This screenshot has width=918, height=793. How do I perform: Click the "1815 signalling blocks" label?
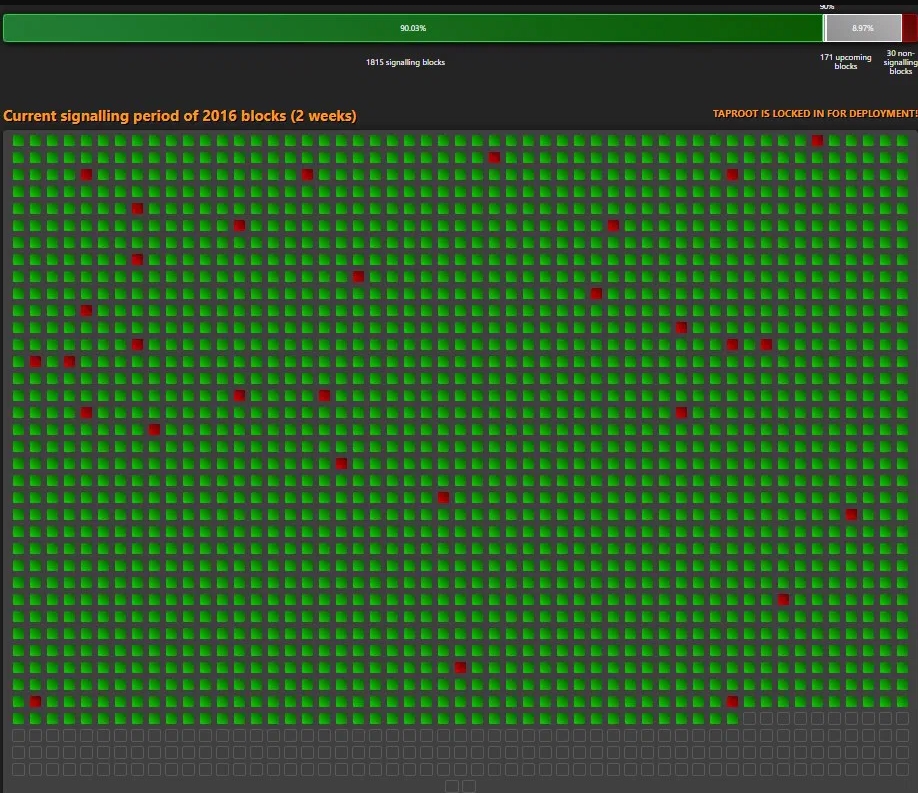click(x=405, y=62)
